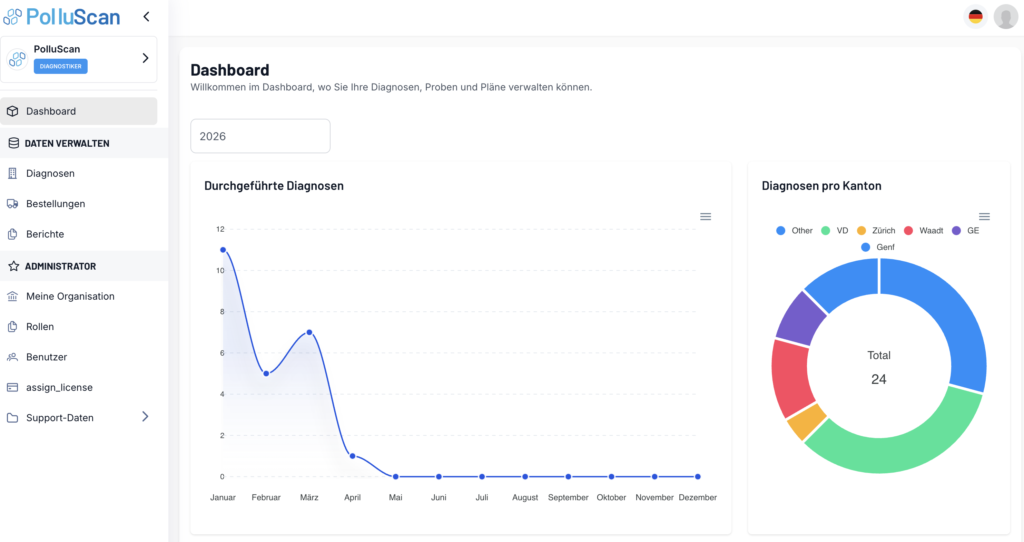Open the Diagnosen pro Kanton chart menu
Image resolution: width=1024 pixels, height=542 pixels.
(984, 216)
